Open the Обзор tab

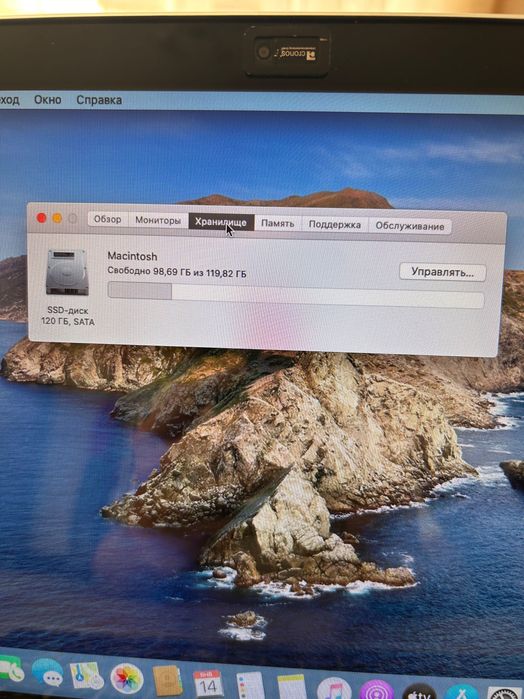107,219
